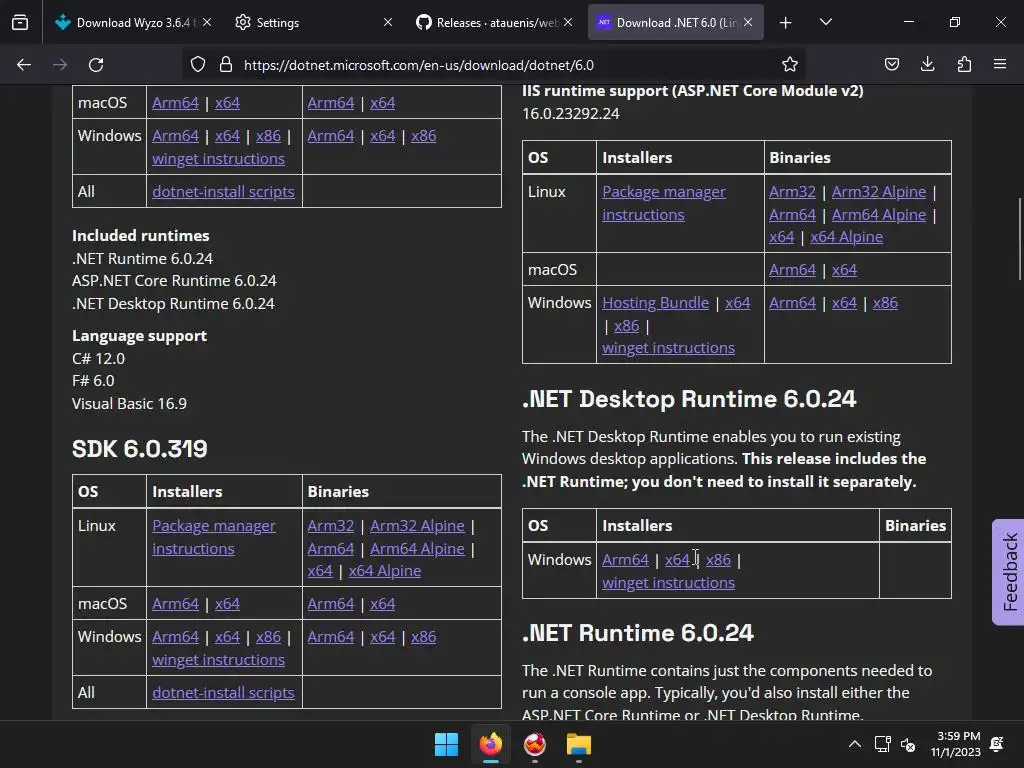Download ASP.NET Linux Arm32 Alpine binary
The width and height of the screenshot is (1024, 768).
click(878, 192)
